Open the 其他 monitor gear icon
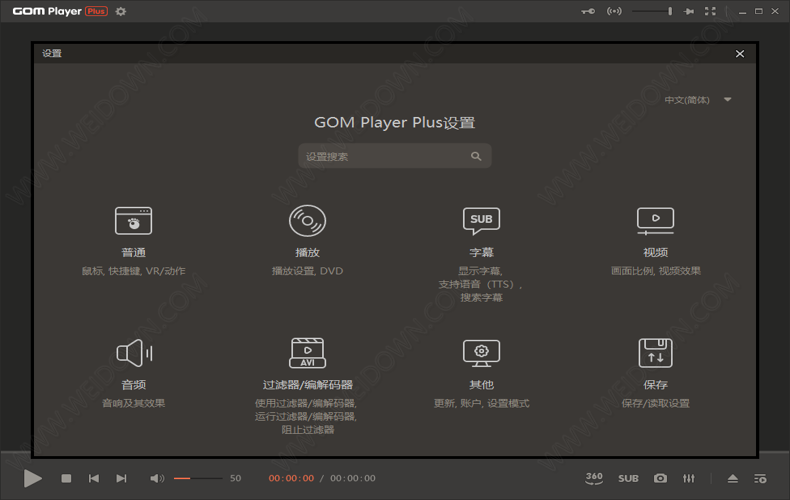Viewport: 790px width, 500px height. point(481,353)
